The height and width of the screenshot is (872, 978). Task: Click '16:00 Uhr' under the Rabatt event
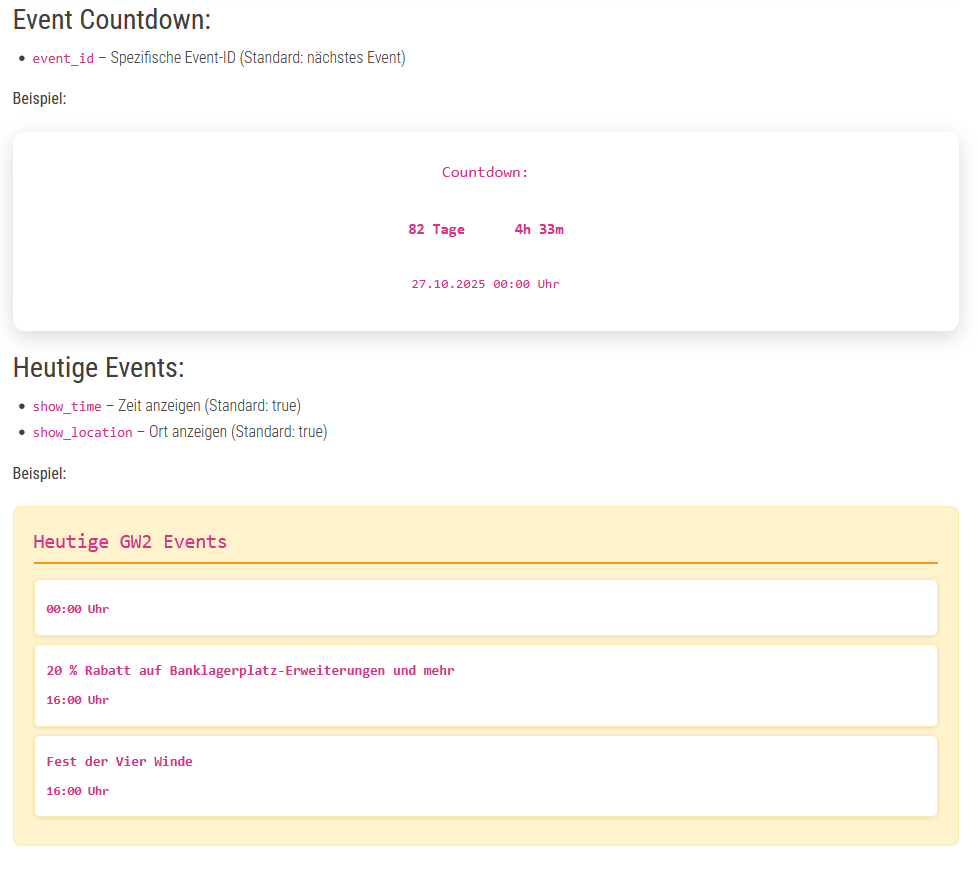[x=78, y=700]
